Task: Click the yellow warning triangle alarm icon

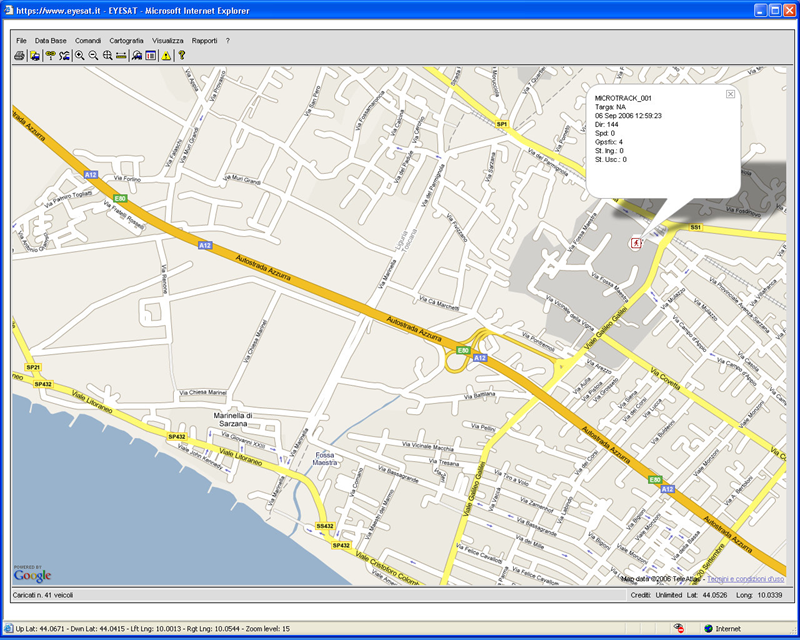Action: (166, 56)
